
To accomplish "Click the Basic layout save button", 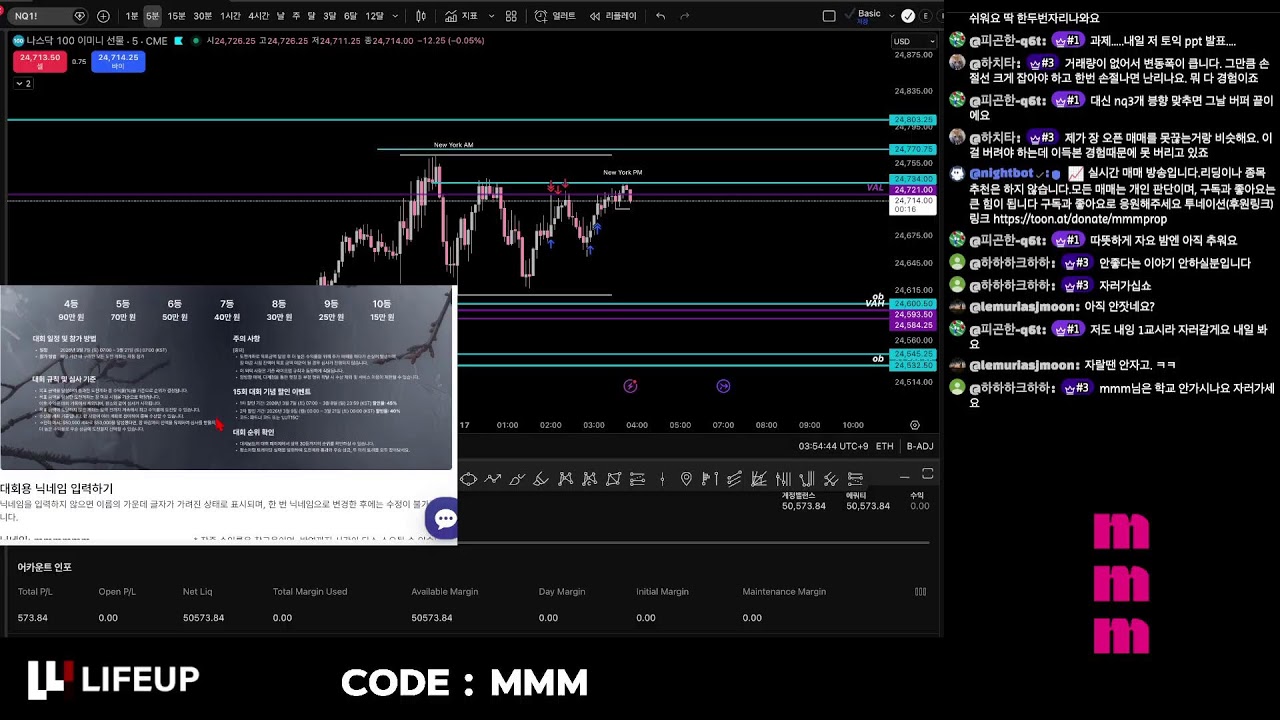I will tap(869, 15).
